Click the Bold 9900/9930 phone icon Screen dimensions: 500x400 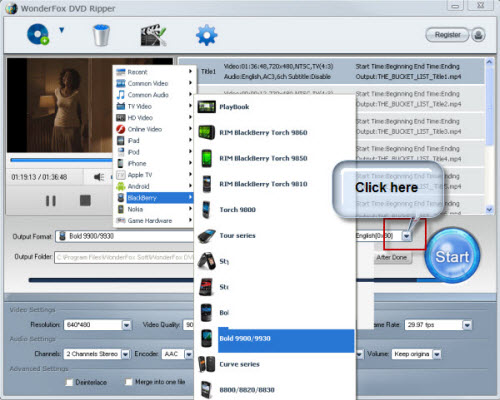(x=206, y=338)
